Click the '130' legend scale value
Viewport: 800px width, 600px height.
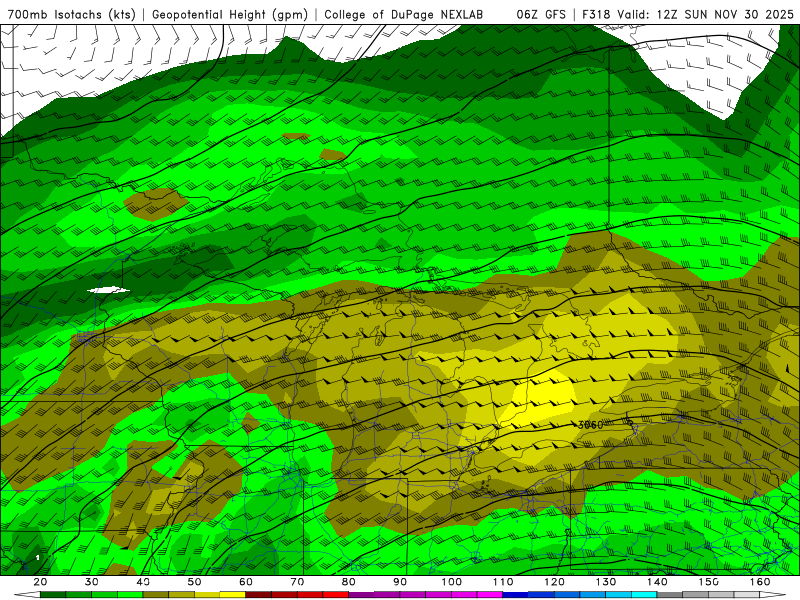click(606, 582)
